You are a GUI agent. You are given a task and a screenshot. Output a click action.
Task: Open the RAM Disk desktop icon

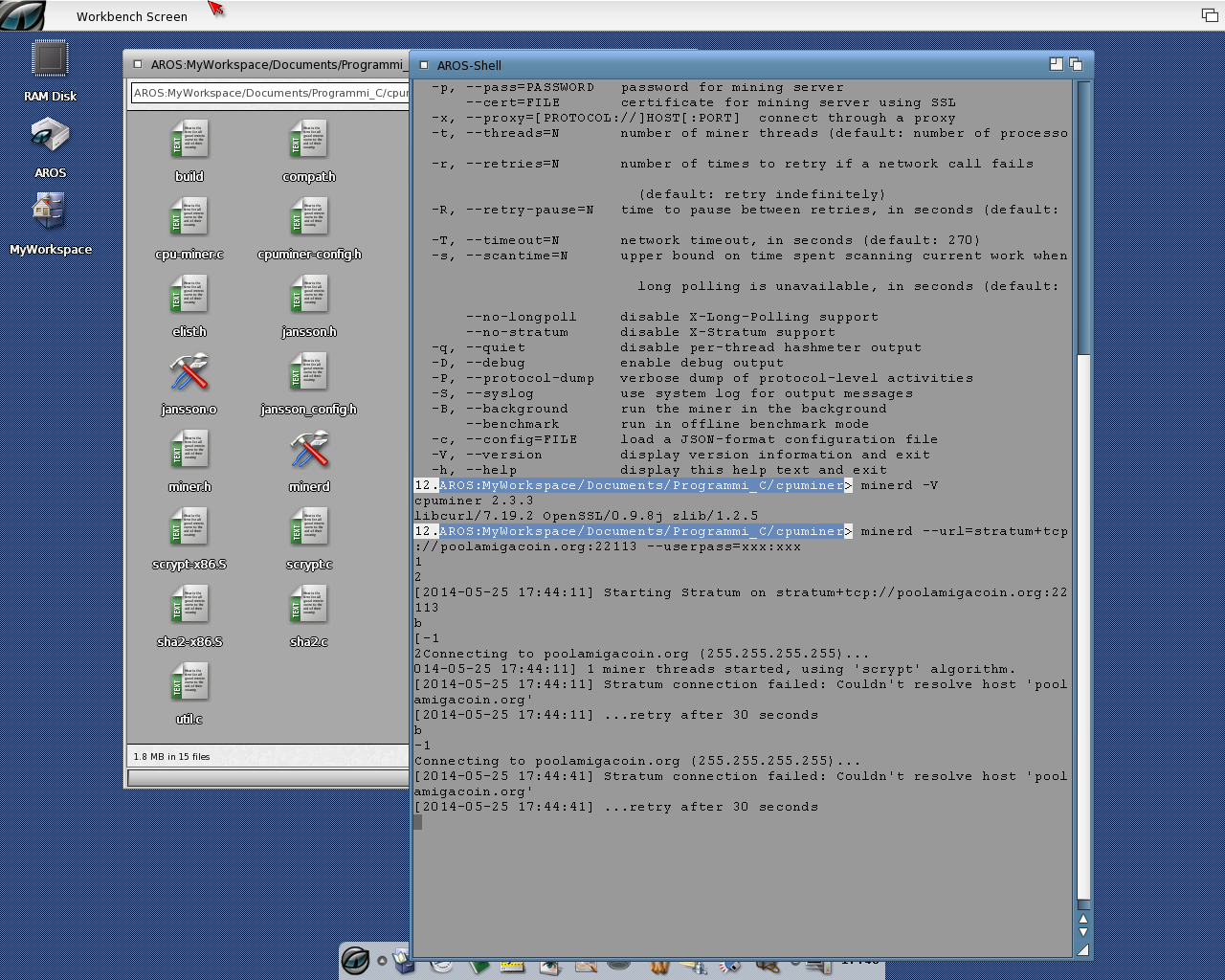coord(50,60)
